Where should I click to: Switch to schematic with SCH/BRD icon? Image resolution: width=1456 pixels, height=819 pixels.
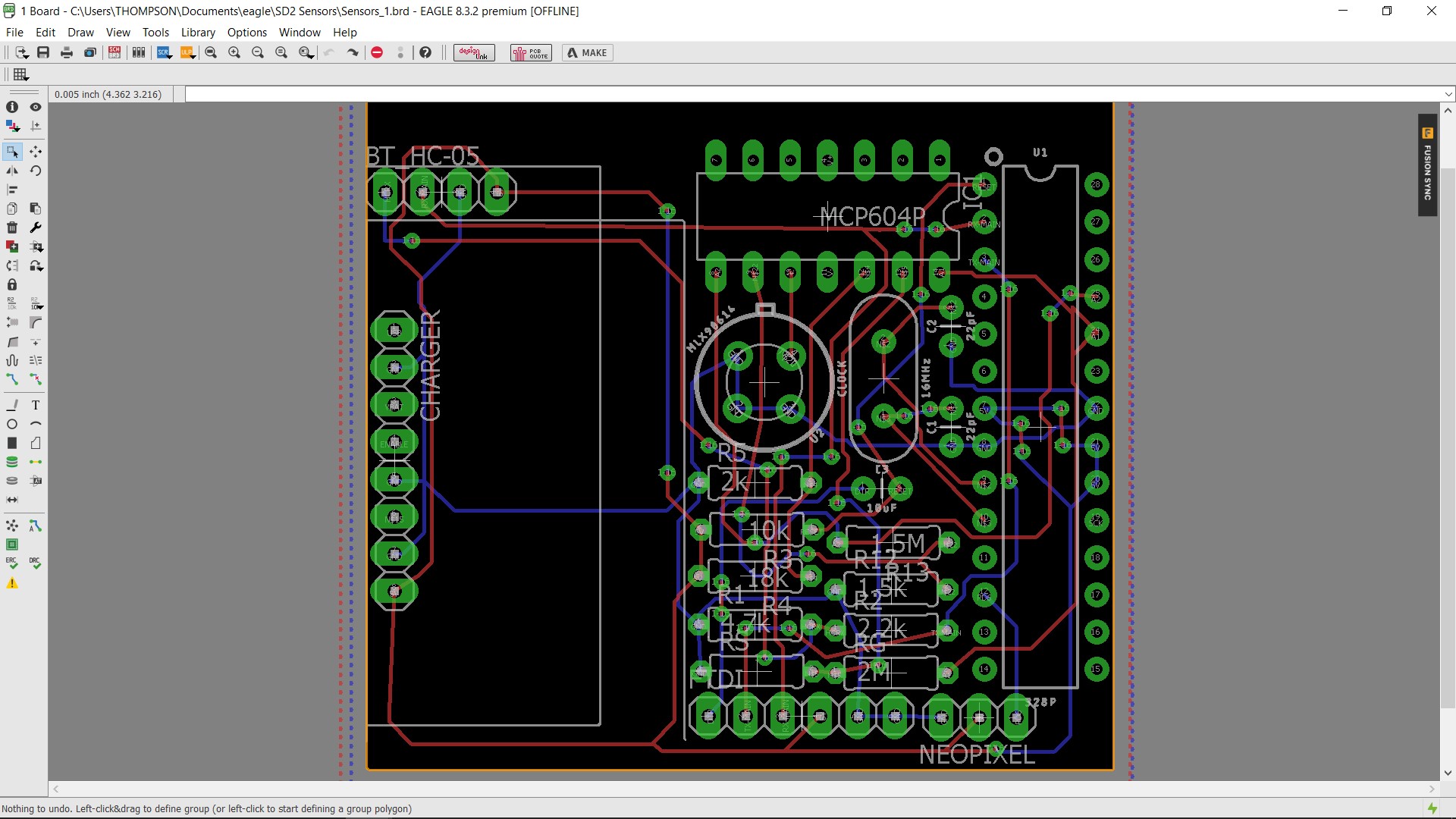tap(115, 52)
